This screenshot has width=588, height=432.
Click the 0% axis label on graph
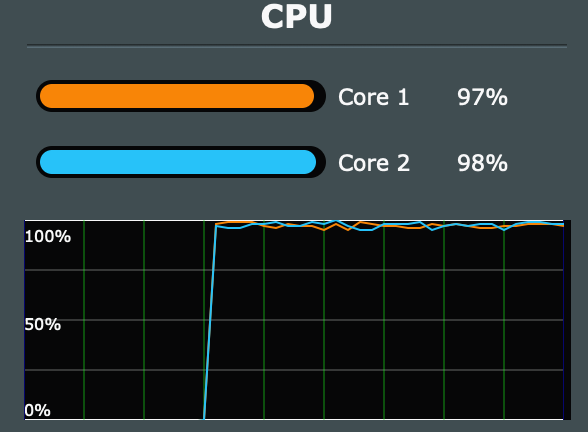pos(38,411)
